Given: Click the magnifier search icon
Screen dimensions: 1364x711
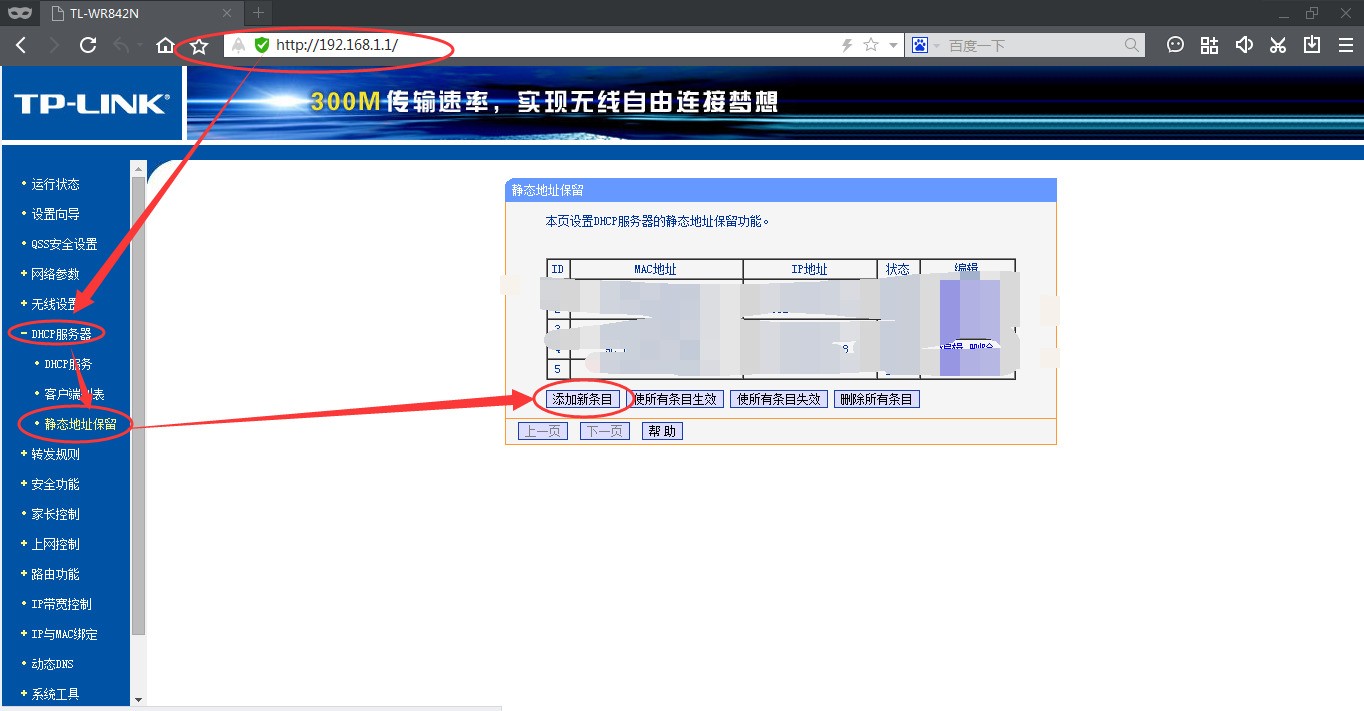Looking at the screenshot, I should pos(1132,45).
